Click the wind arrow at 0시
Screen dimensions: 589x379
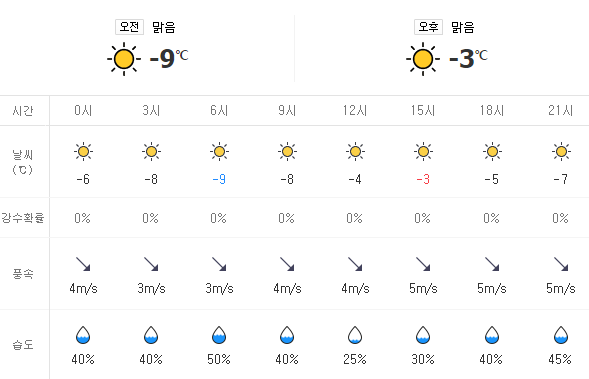coord(83,264)
